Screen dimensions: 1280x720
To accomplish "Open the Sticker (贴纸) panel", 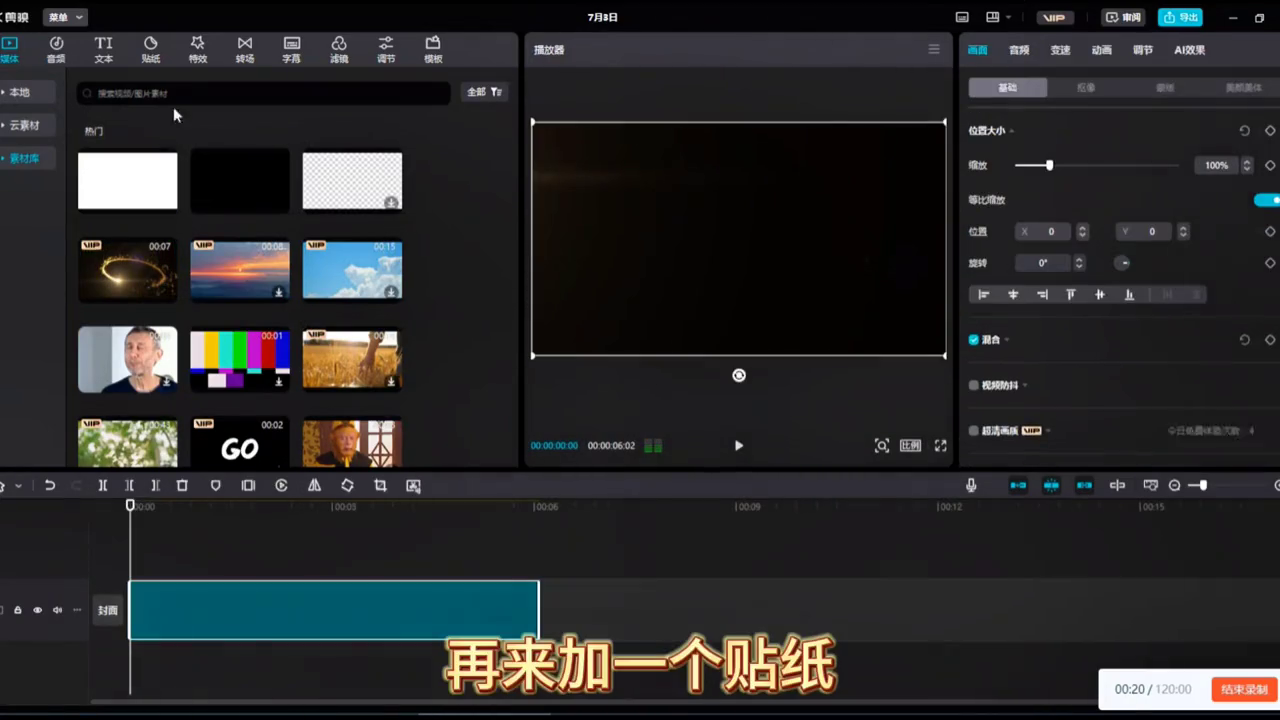I will tap(150, 50).
